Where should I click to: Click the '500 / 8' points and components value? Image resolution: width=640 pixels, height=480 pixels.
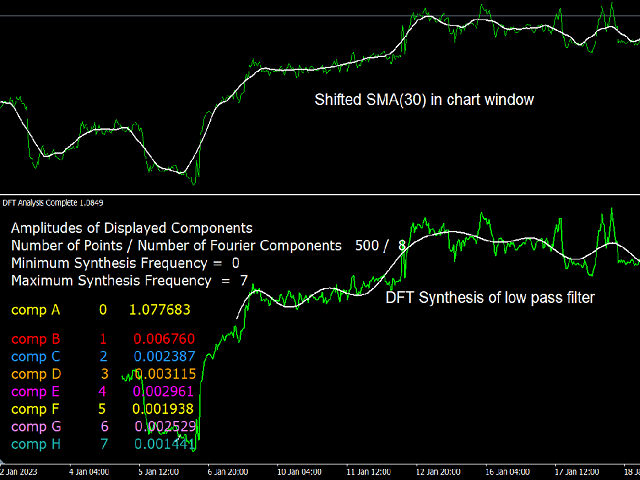(x=380, y=246)
